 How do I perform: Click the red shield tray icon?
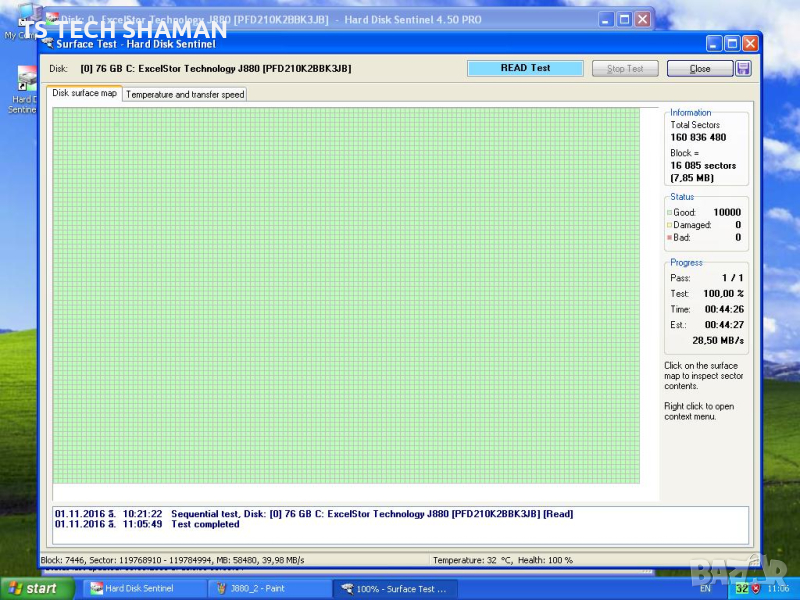click(x=756, y=589)
